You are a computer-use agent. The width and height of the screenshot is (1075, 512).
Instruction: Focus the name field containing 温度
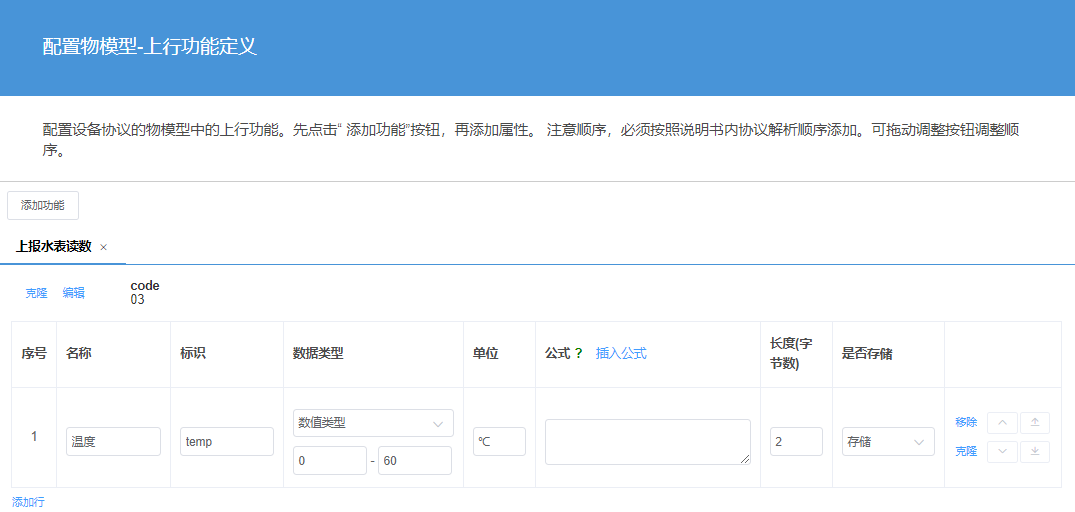point(113,441)
